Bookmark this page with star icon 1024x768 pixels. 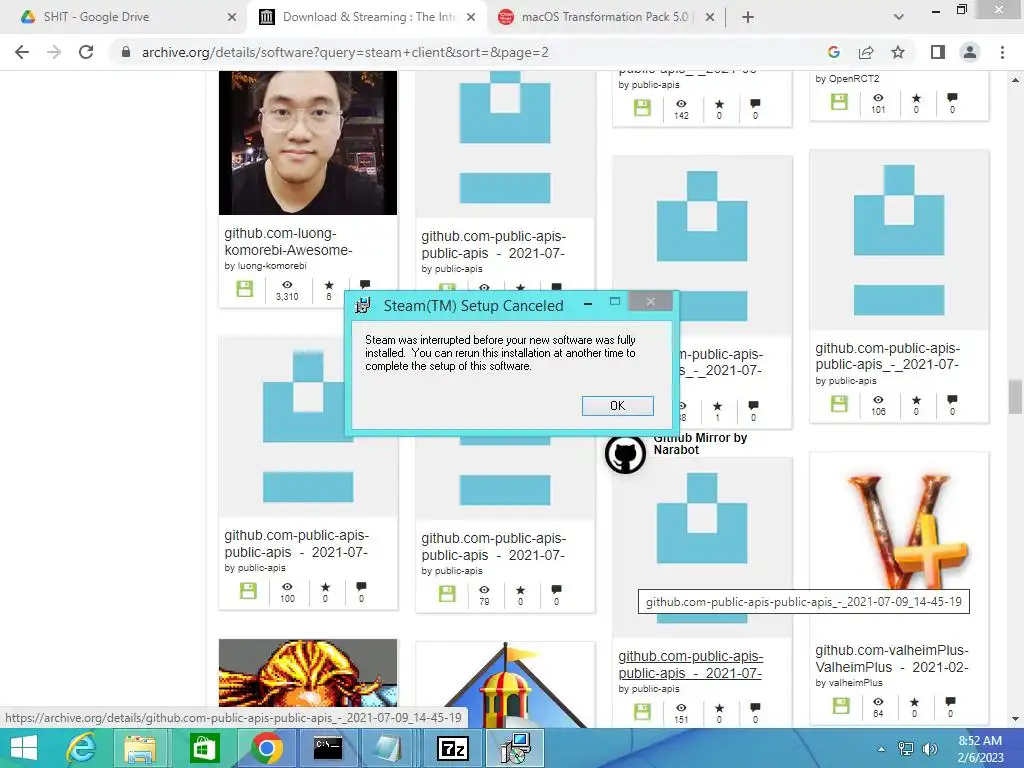tap(898, 52)
